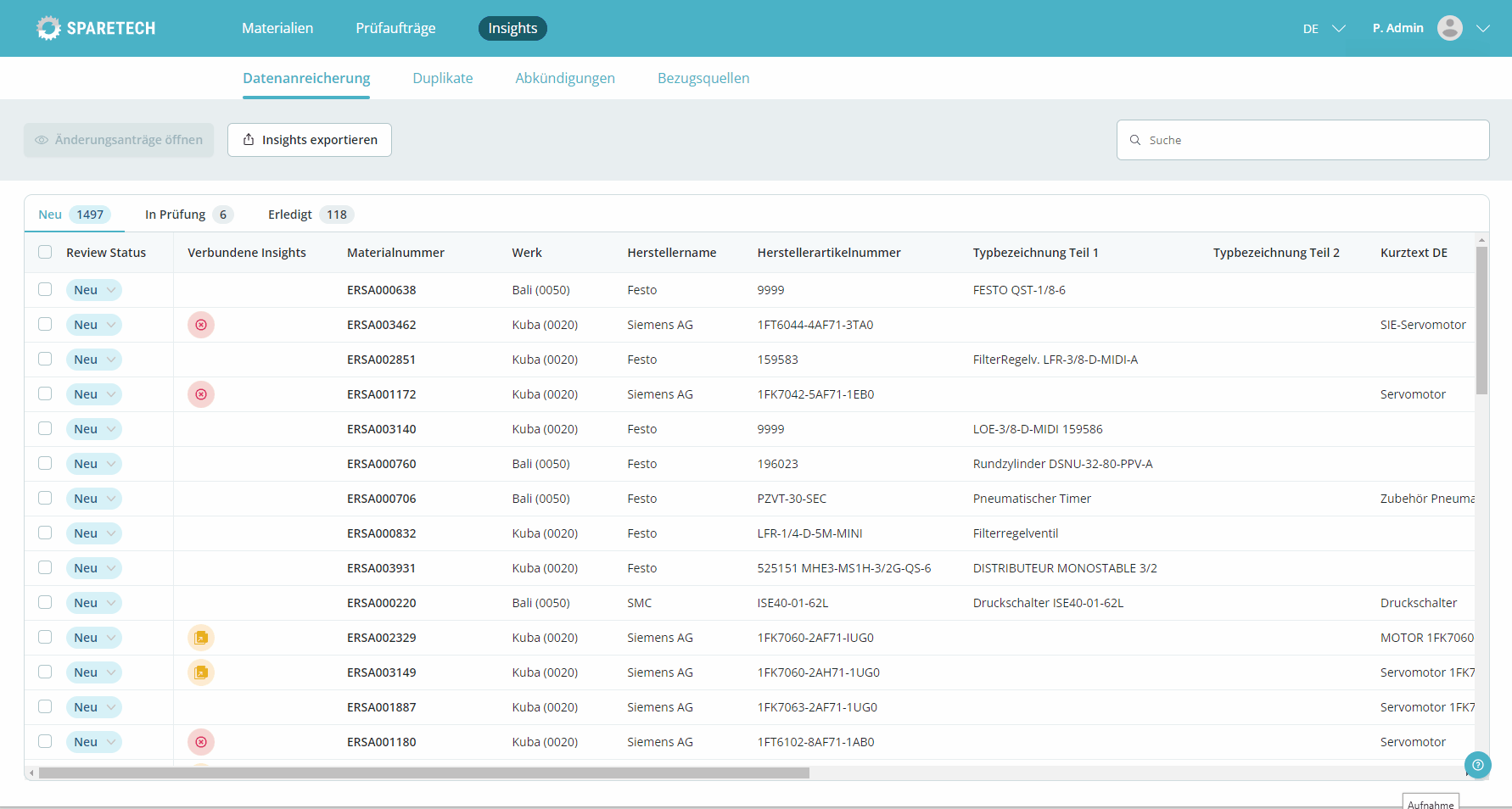Click the SPARETECH gear logo
The width and height of the screenshot is (1512, 809).
tap(49, 28)
